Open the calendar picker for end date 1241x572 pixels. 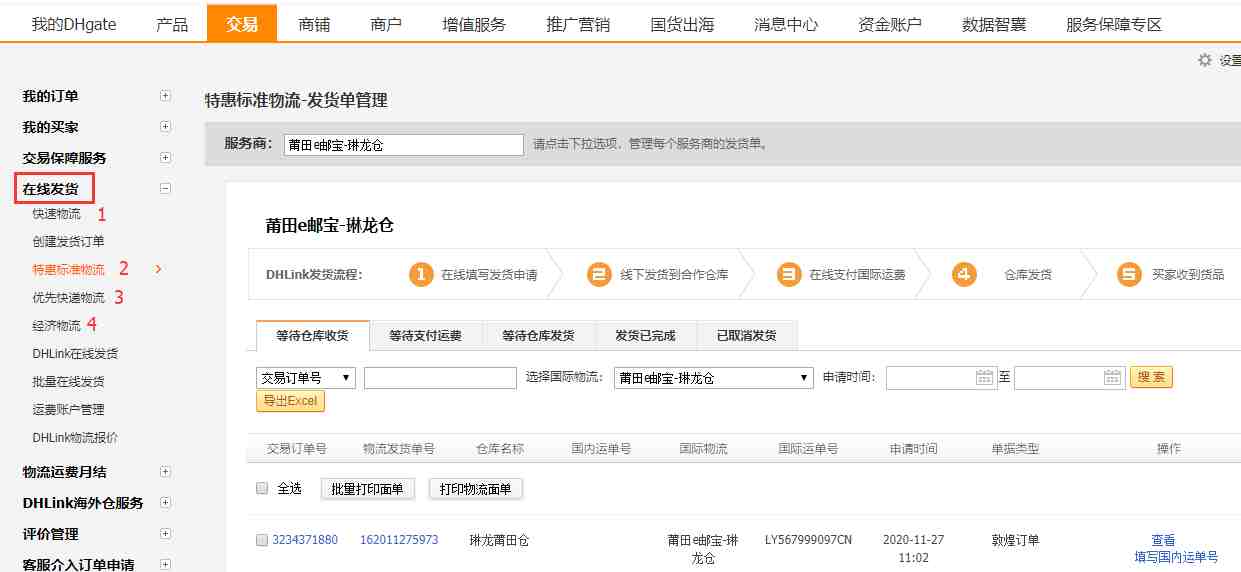[x=1114, y=378]
